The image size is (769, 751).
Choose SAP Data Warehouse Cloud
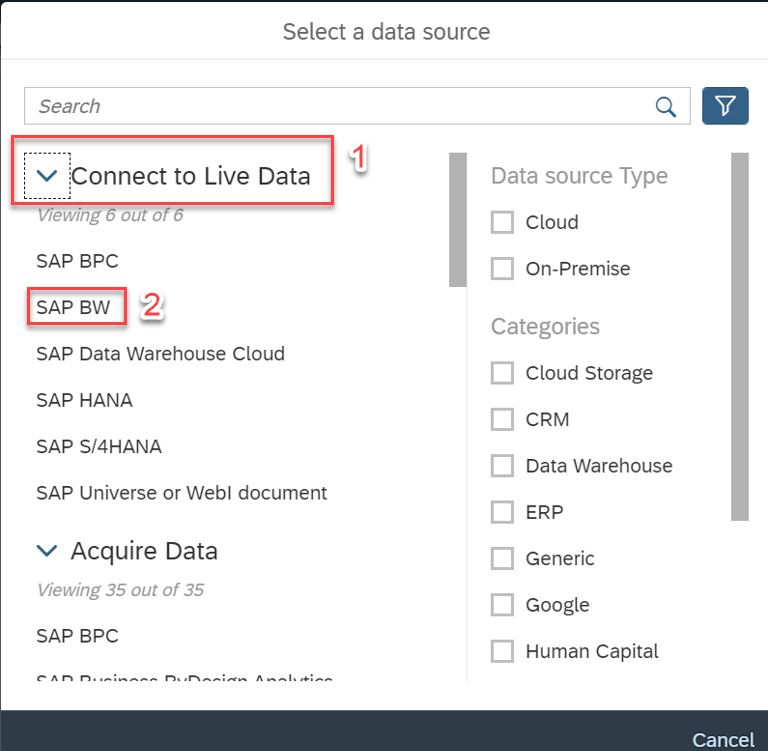click(x=160, y=354)
